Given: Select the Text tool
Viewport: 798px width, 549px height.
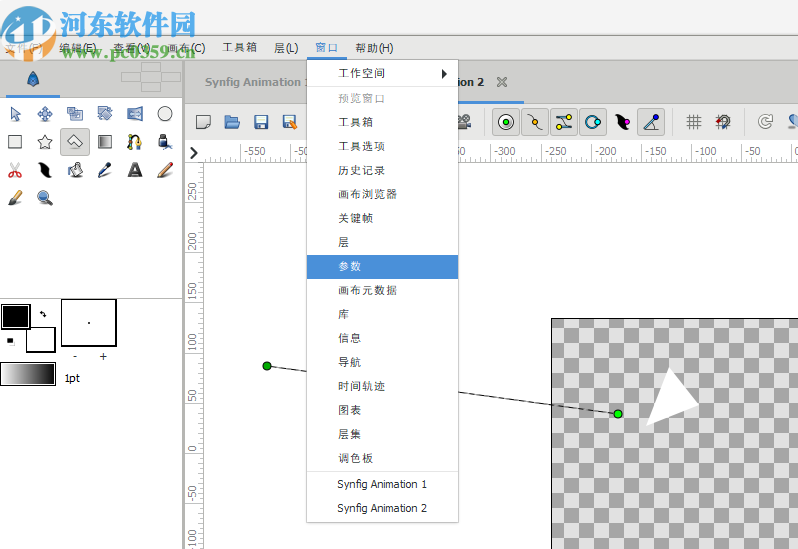Looking at the screenshot, I should coord(135,170).
